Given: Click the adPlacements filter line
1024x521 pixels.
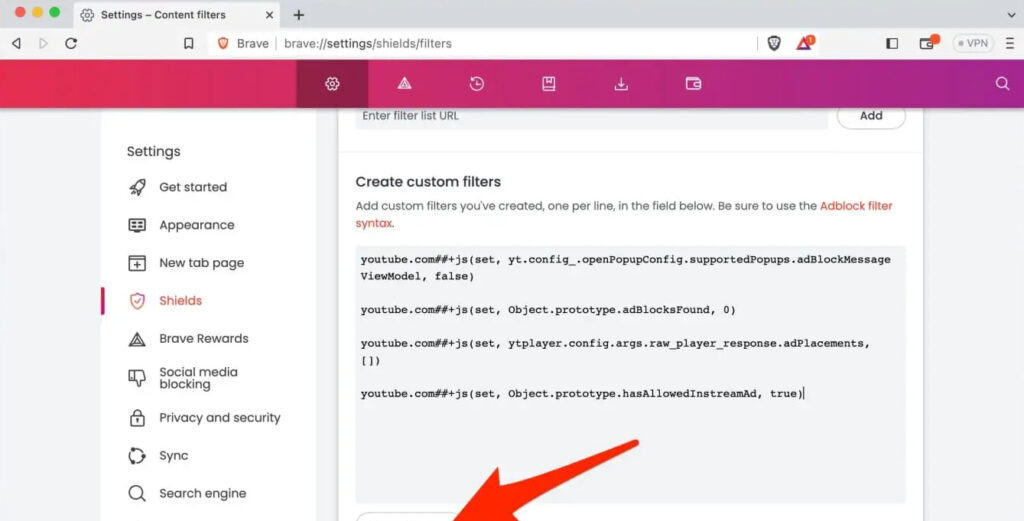Looking at the screenshot, I should coord(615,351).
